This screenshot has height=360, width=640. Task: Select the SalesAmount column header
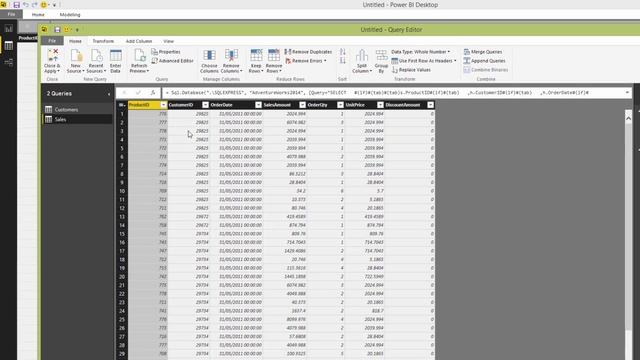281,105
